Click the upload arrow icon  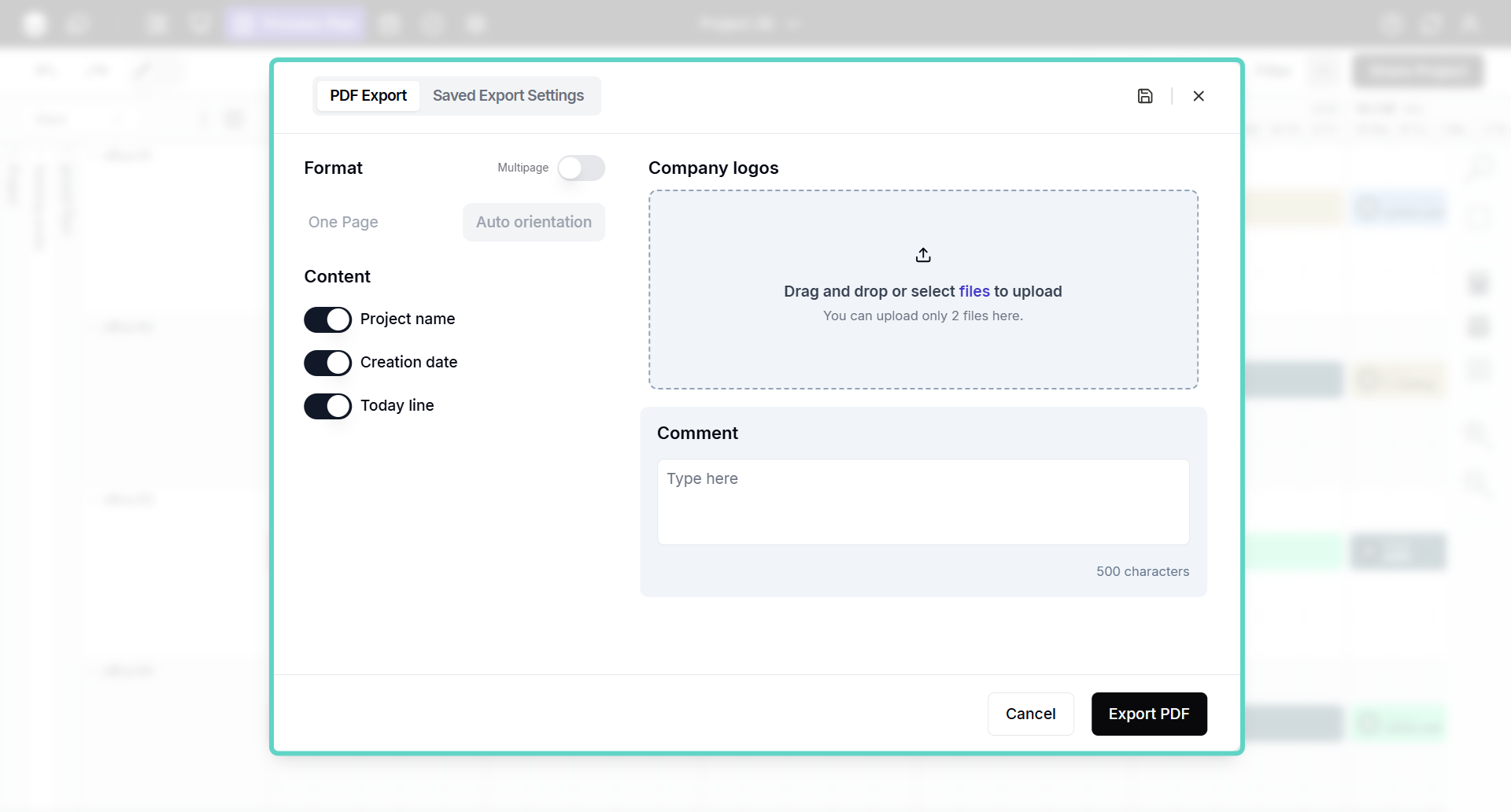click(x=923, y=255)
